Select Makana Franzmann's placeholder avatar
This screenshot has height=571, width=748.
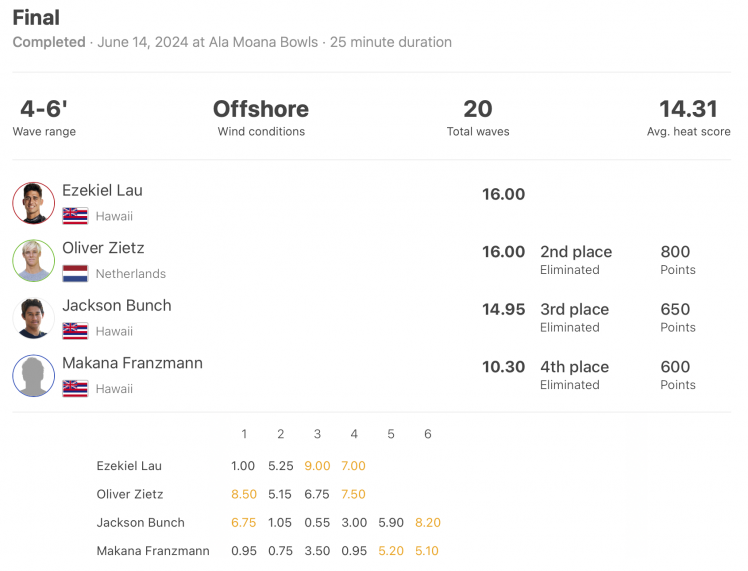33,375
